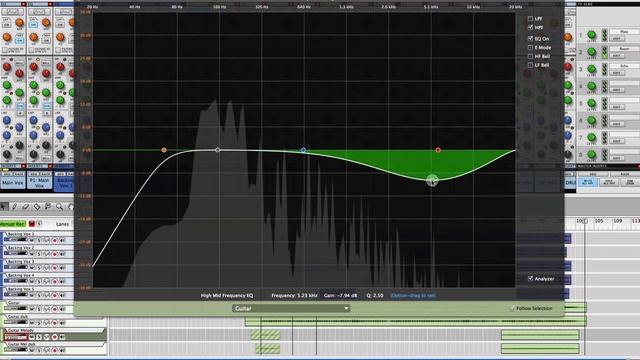
Task: Click the small button under Echo send
Action: [617, 73]
